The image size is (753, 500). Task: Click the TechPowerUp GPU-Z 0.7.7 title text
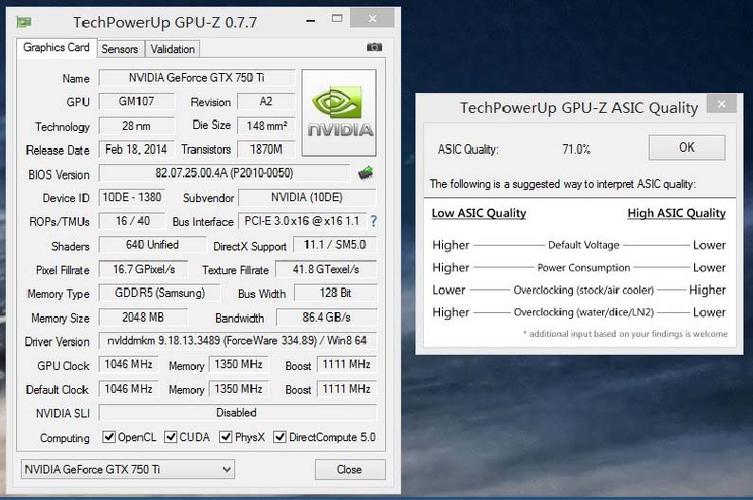tap(165, 23)
